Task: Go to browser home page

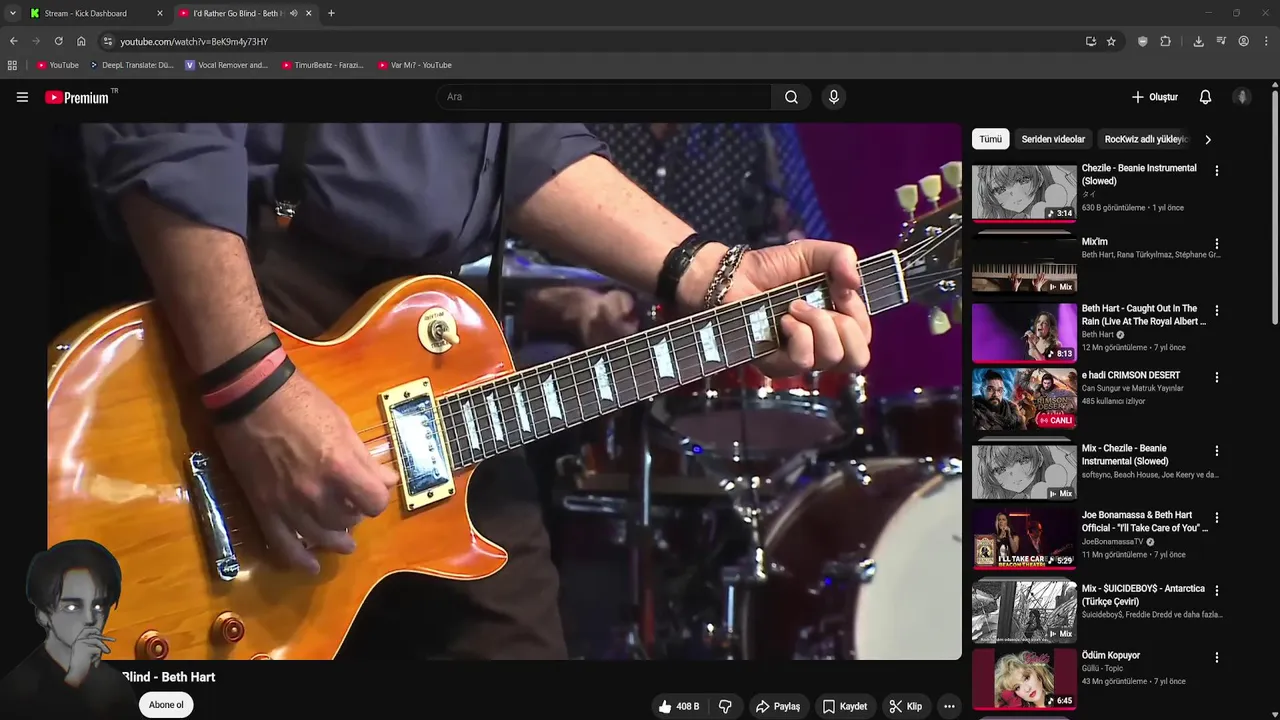Action: pyautogui.click(x=81, y=41)
